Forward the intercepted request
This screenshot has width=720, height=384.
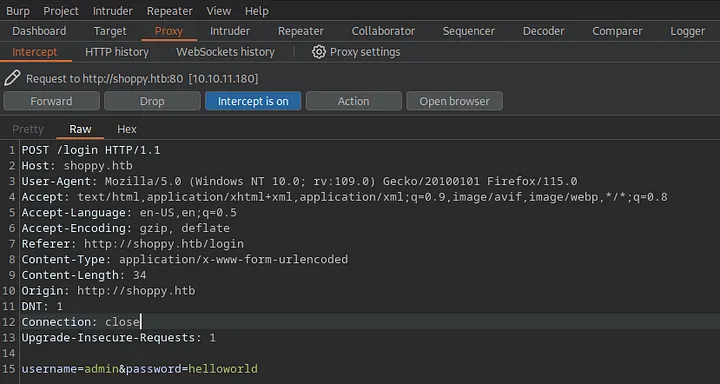[x=51, y=101]
